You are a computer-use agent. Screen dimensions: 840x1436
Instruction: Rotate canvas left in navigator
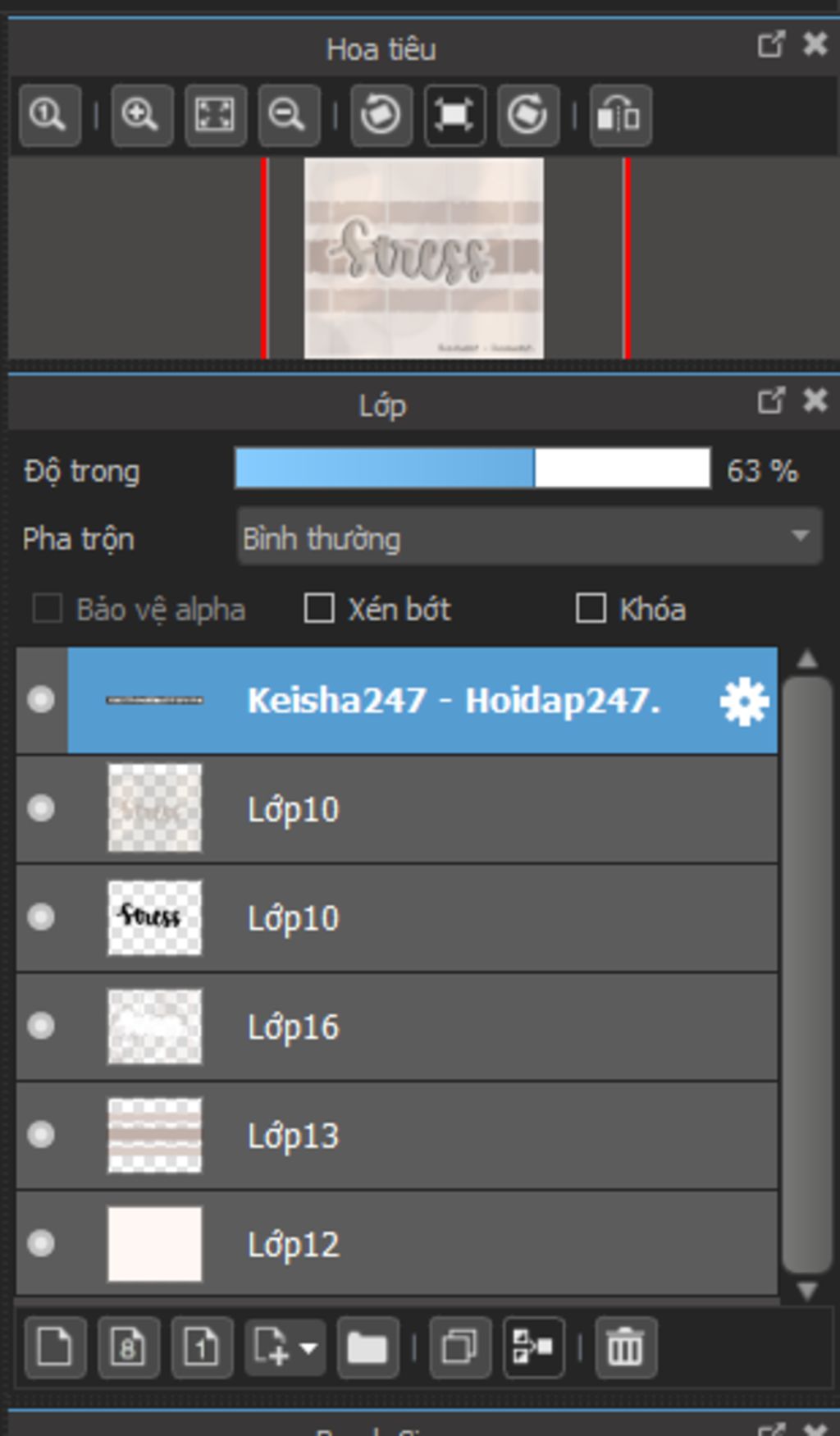[381, 116]
